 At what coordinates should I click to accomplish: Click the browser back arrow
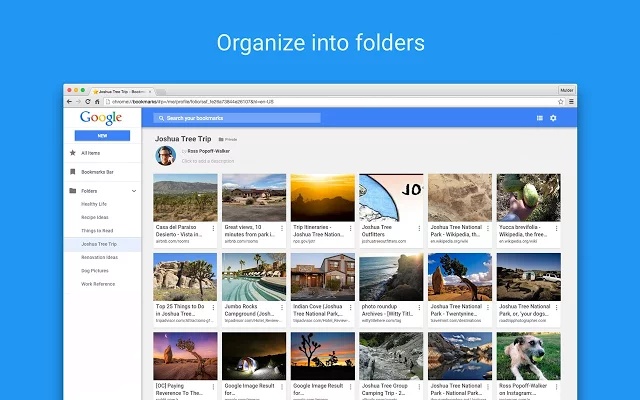coord(69,102)
